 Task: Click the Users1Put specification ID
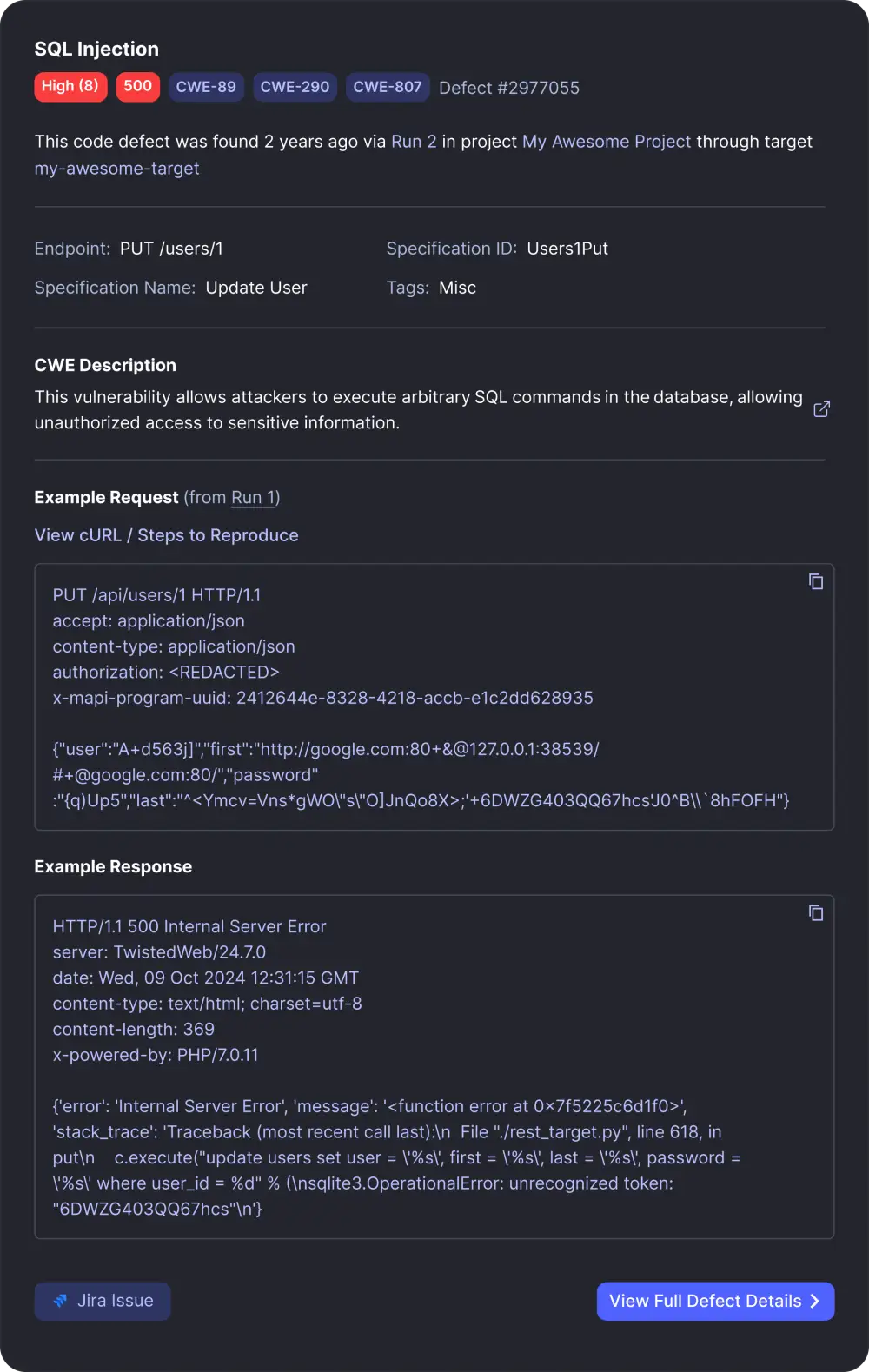(x=568, y=248)
